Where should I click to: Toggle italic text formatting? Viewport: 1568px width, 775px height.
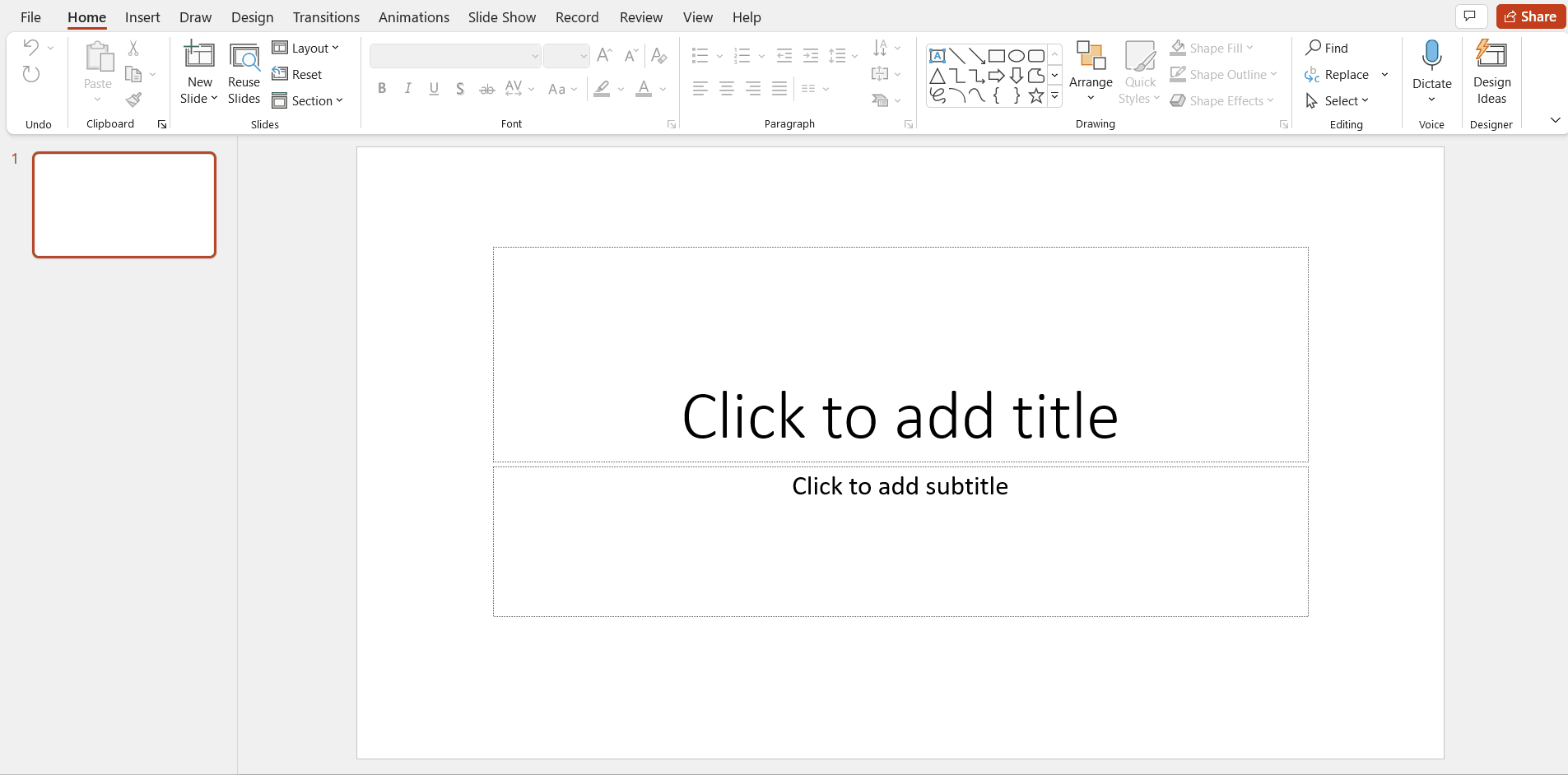[407, 89]
